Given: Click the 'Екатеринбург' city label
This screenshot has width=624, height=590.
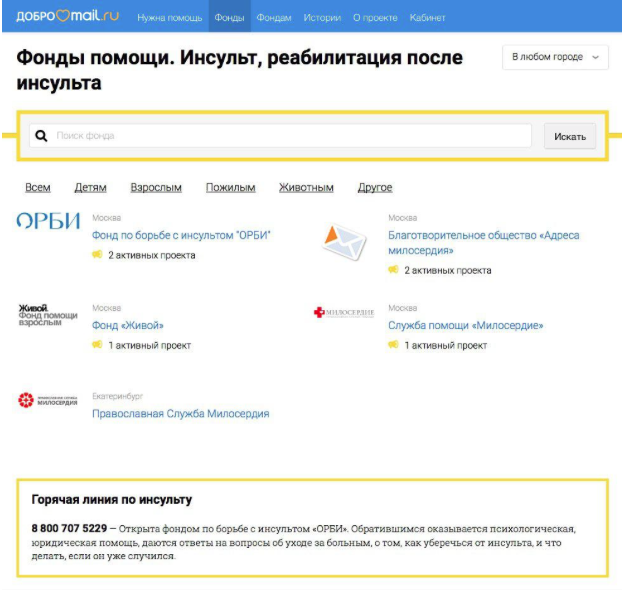Looking at the screenshot, I should click(117, 396).
